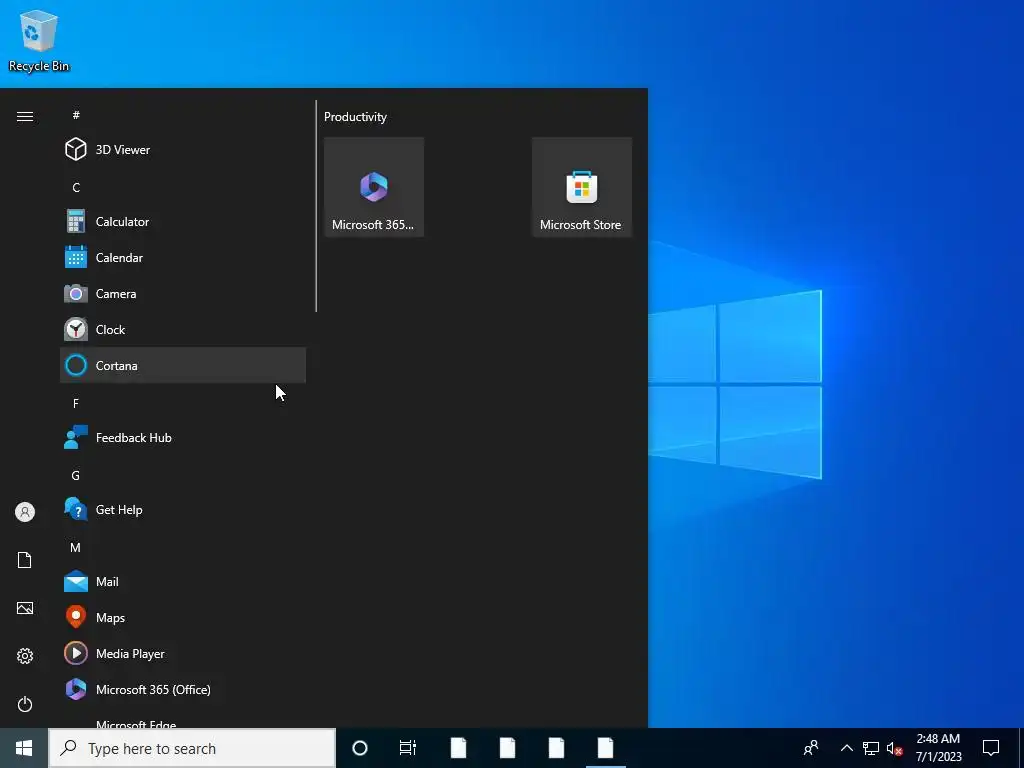The image size is (1024, 768).
Task: Expand the Start menu hamburger button
Action: tap(25, 116)
